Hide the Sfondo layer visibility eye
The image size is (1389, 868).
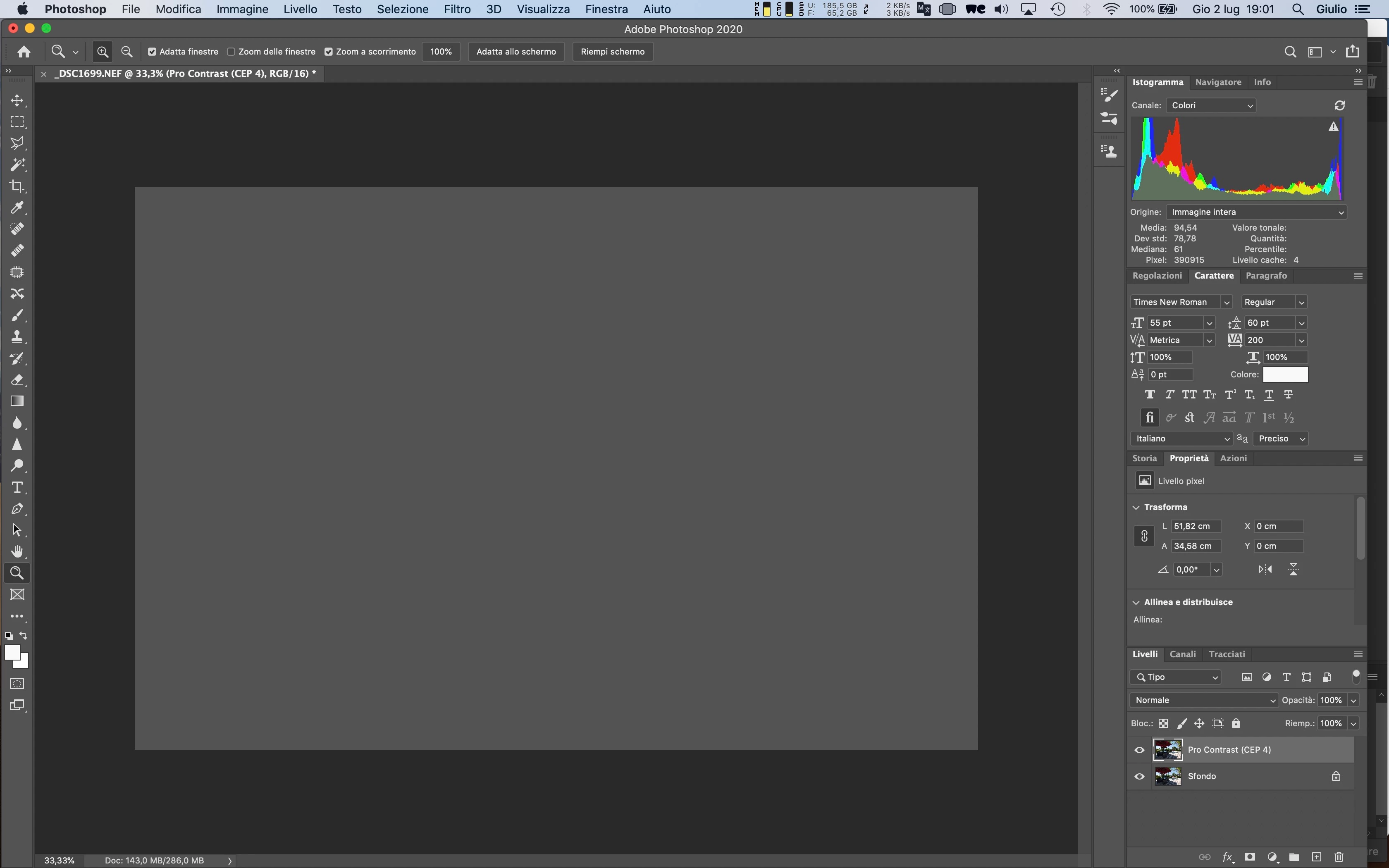[1139, 777]
